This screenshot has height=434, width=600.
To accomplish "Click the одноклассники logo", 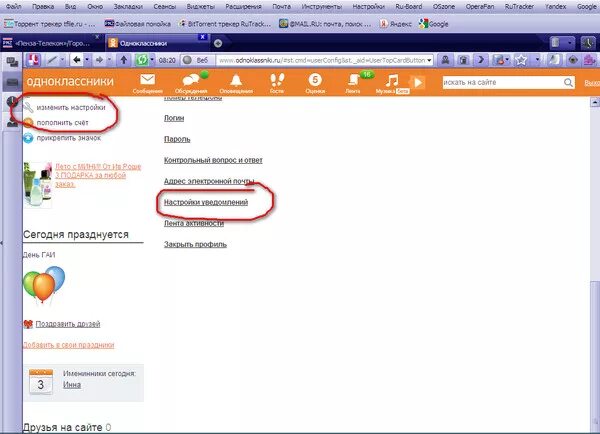I will click(x=70, y=81).
